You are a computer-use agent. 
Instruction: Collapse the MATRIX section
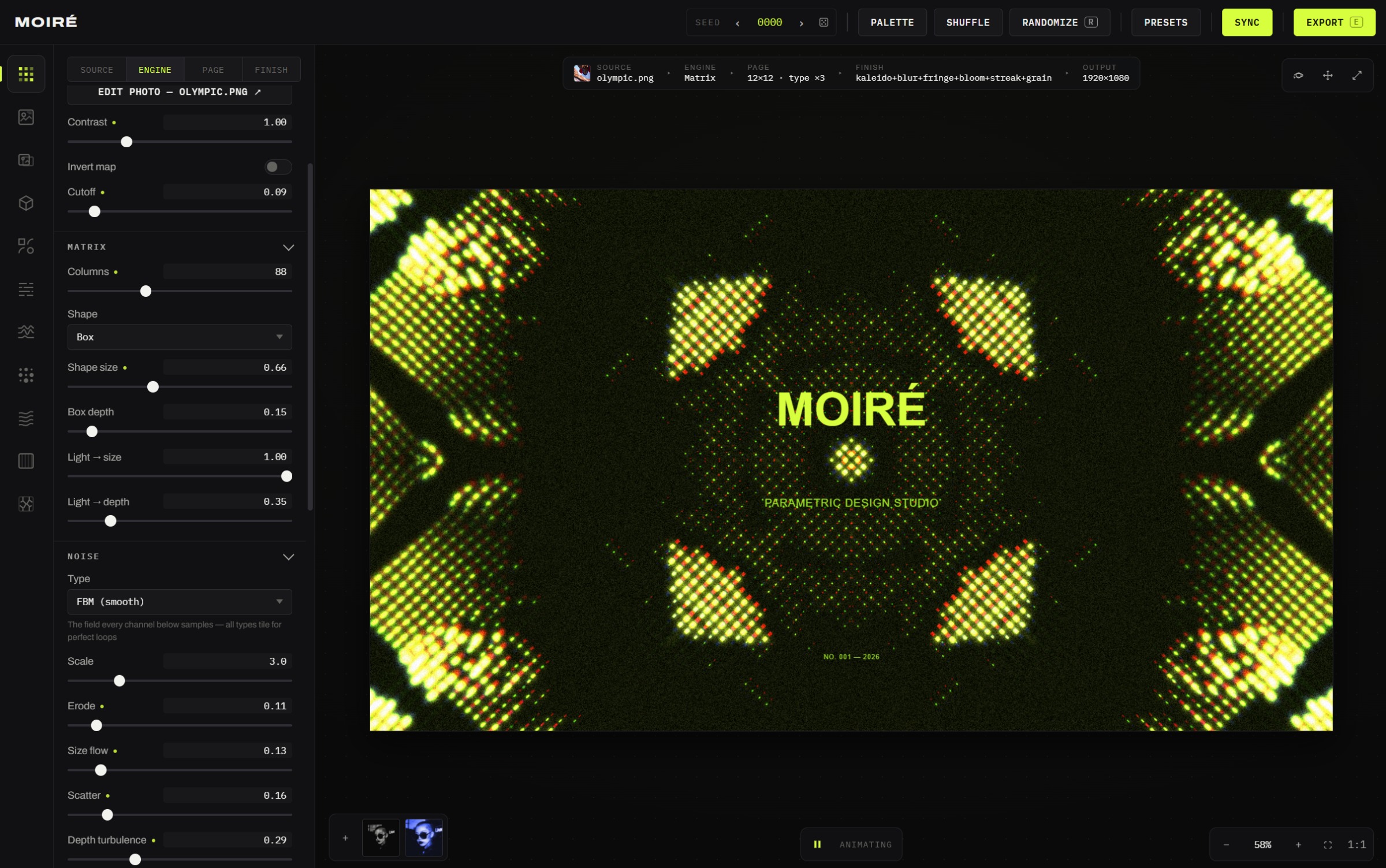pos(288,248)
